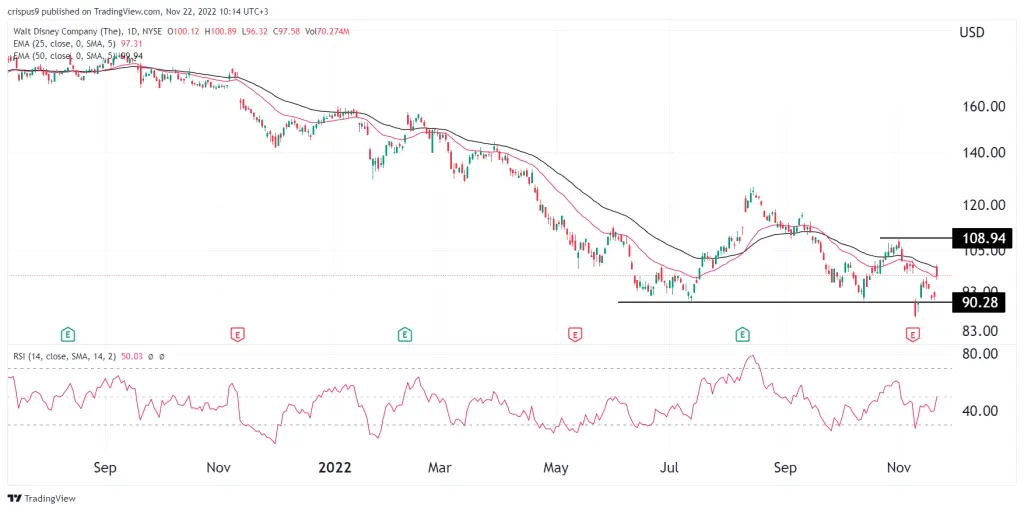Select the EMA 25 indicator legend
Image resolution: width=1024 pixels, height=511 pixels.
[x=77, y=42]
